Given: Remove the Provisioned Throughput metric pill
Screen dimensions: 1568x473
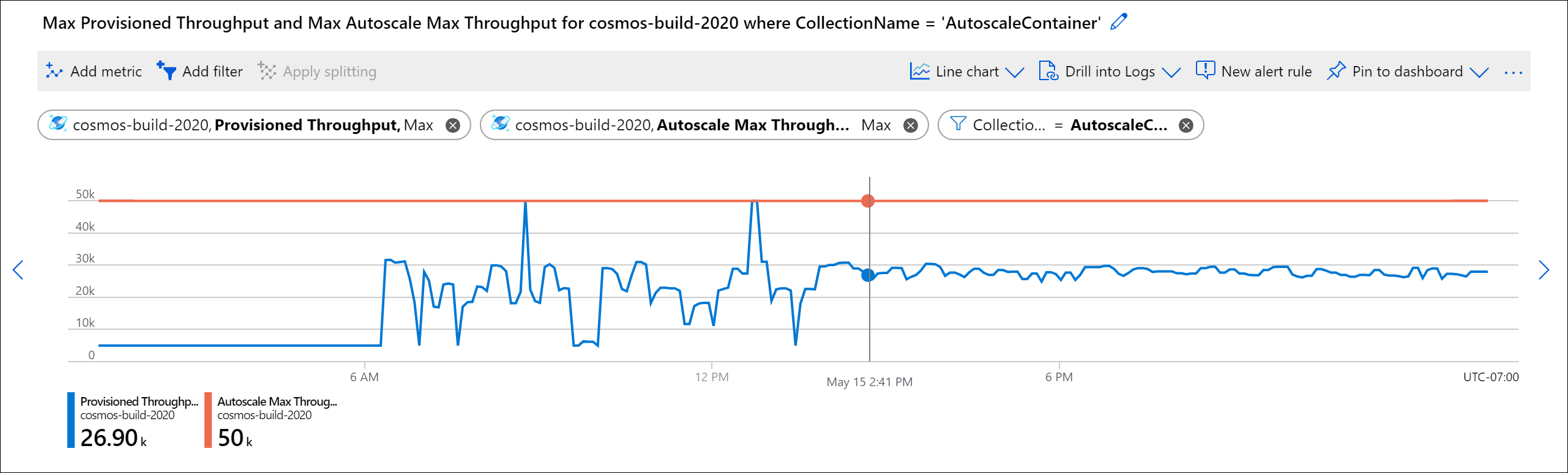Looking at the screenshot, I should point(452,125).
